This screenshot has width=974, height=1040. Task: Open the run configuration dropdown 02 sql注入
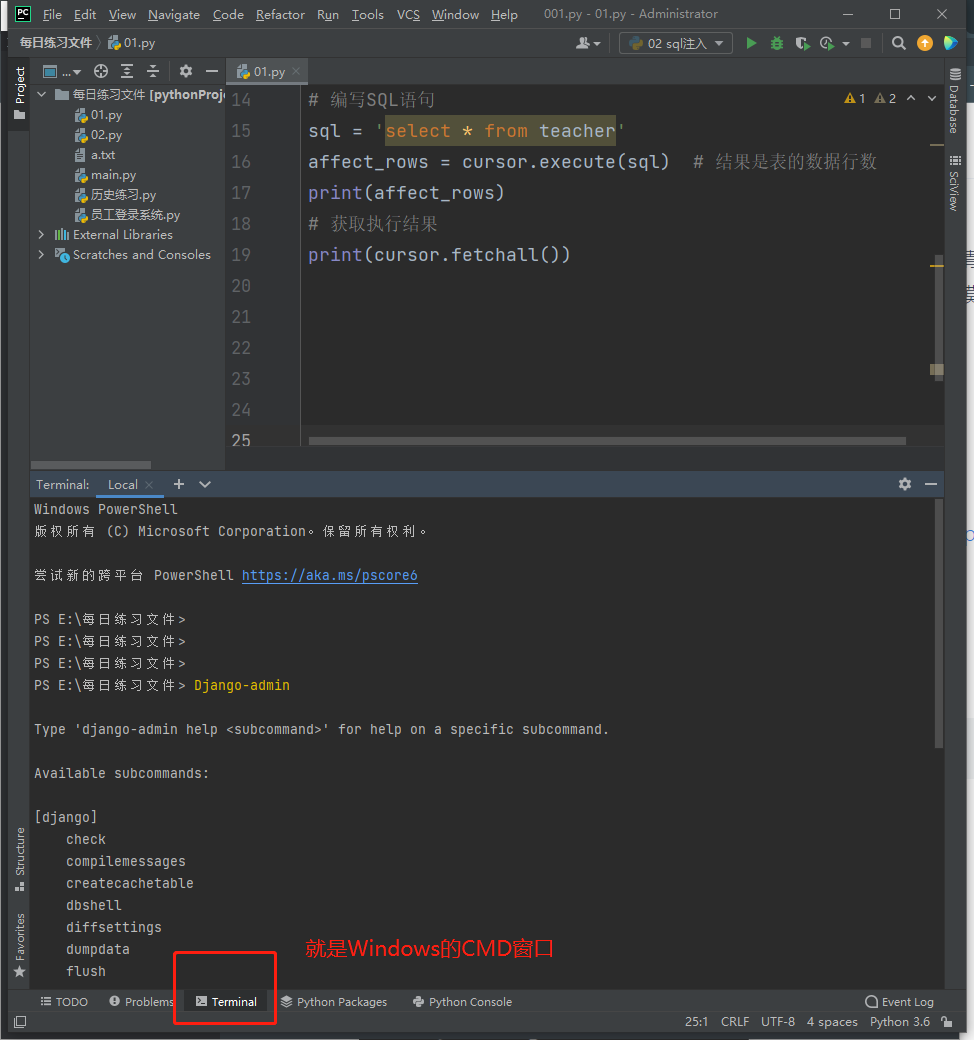[x=675, y=43]
